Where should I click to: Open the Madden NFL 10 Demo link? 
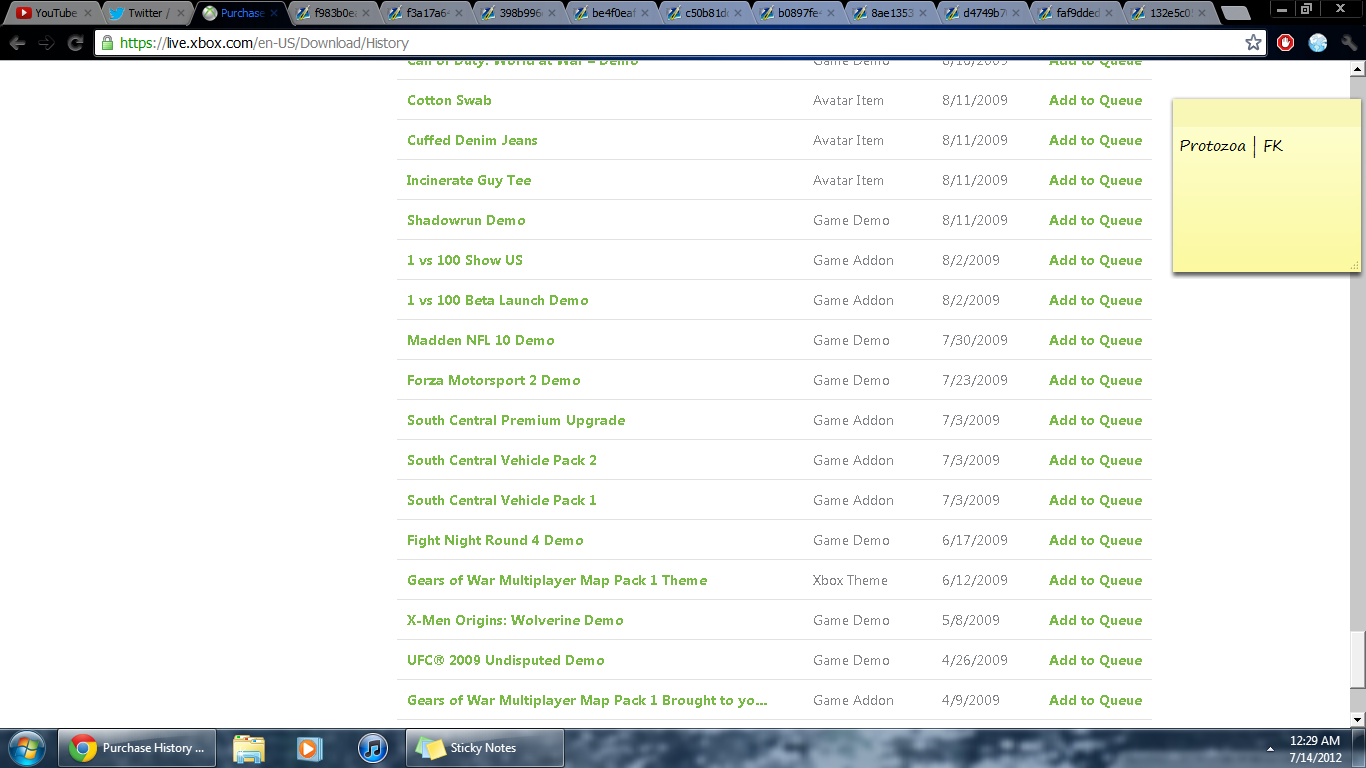coord(481,340)
